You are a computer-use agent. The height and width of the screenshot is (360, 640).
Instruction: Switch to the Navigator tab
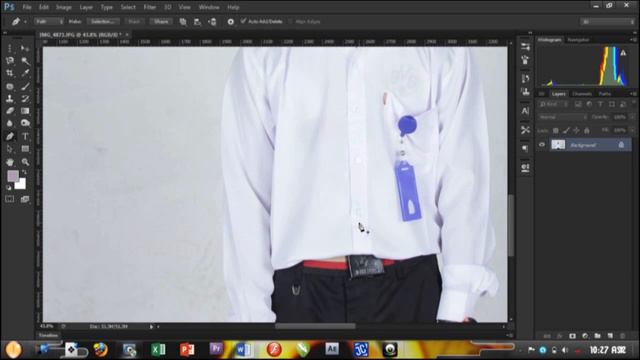tap(578, 40)
